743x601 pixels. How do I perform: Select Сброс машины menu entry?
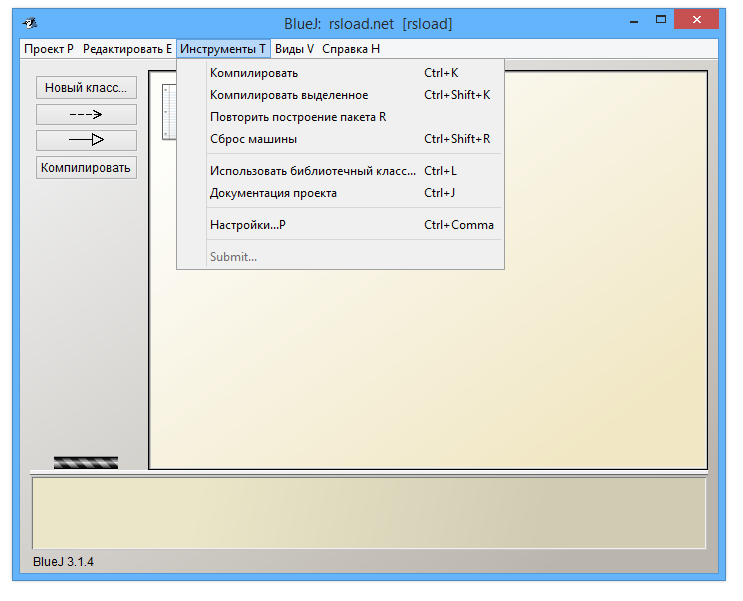tap(340, 139)
